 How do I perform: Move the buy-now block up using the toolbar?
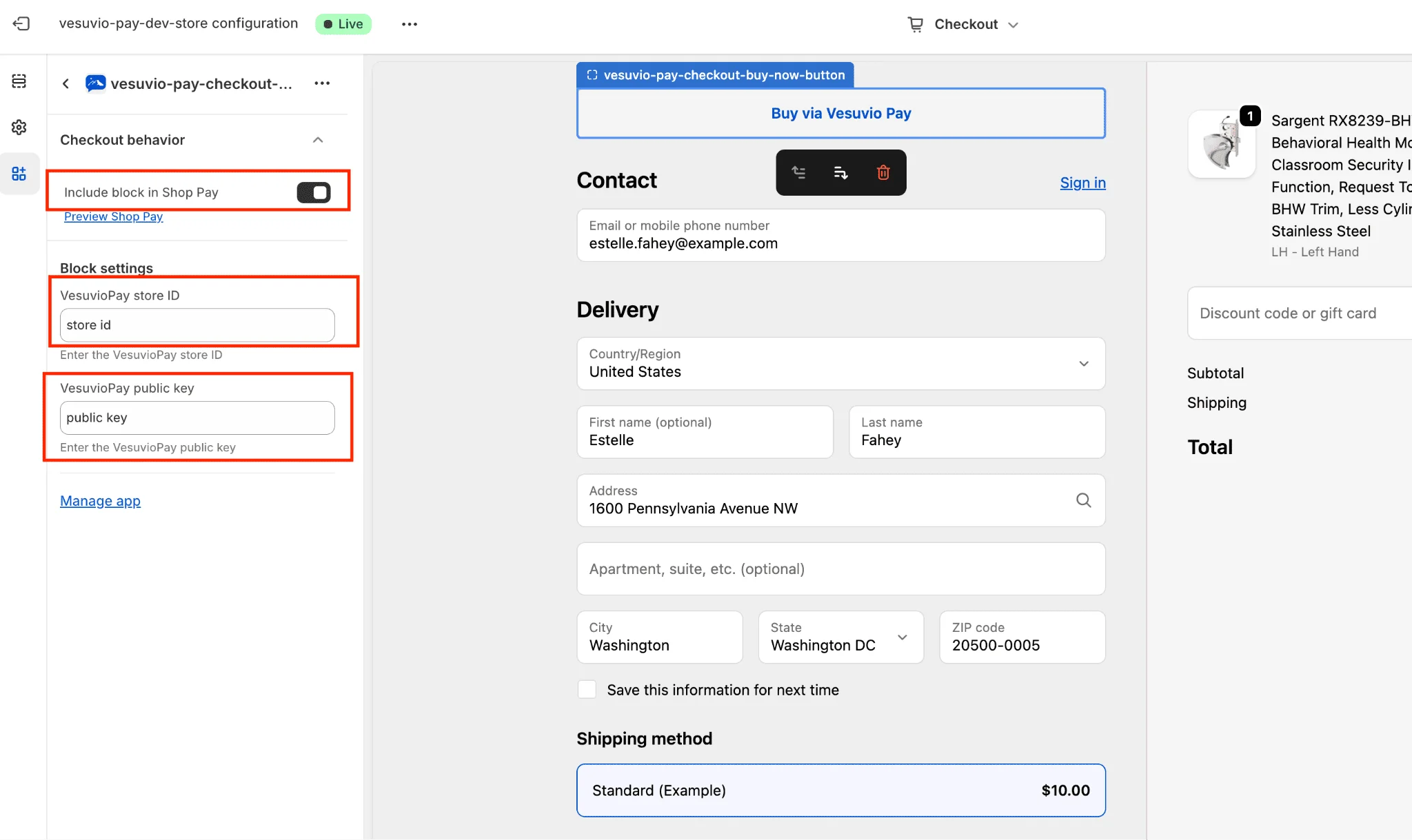pyautogui.click(x=799, y=172)
